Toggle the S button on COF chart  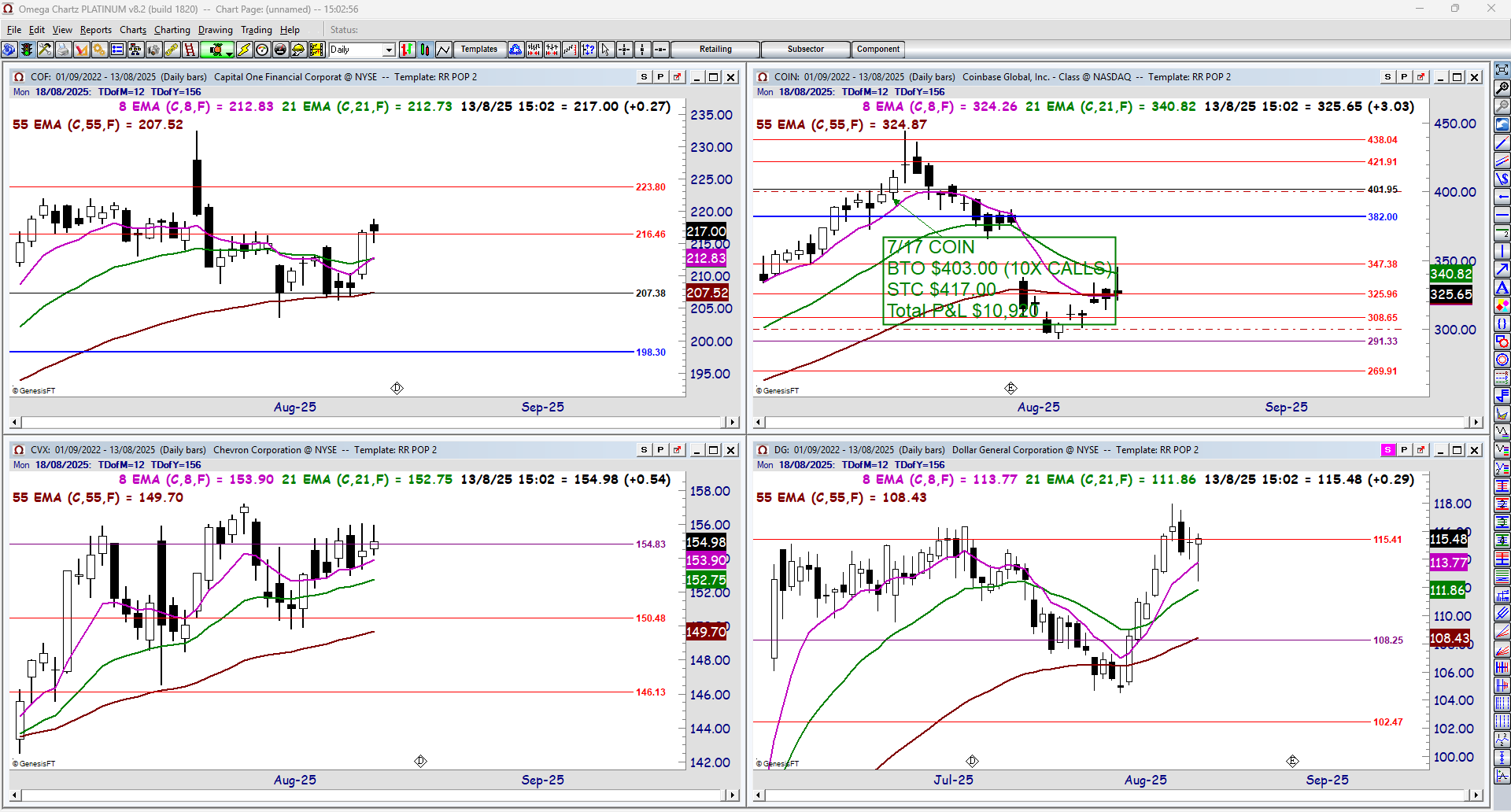click(x=644, y=77)
